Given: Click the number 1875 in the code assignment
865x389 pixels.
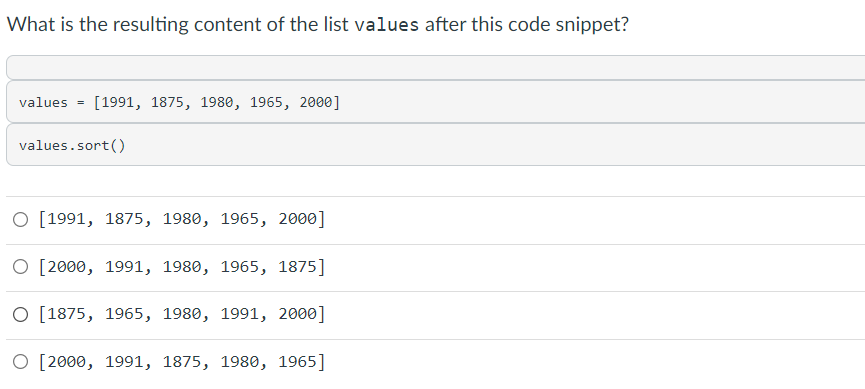Looking at the screenshot, I should point(168,102).
